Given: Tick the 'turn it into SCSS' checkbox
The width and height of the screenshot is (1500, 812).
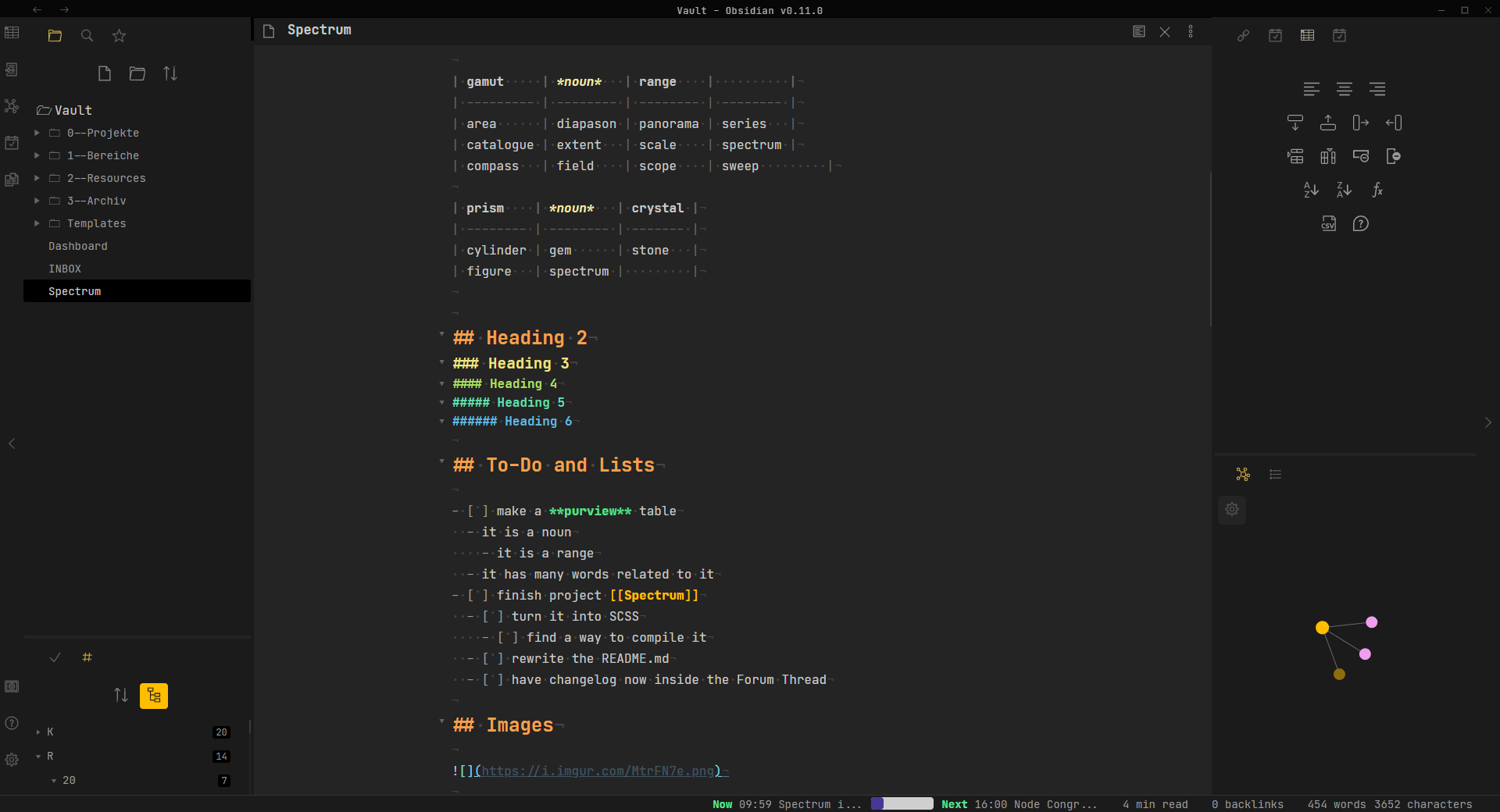Looking at the screenshot, I should pyautogui.click(x=492, y=616).
